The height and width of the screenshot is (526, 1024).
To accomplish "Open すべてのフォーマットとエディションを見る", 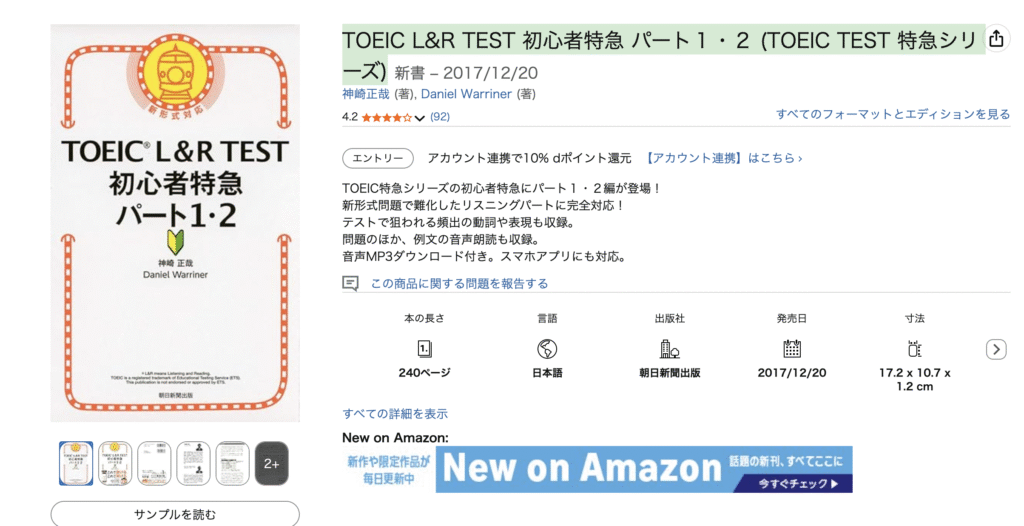I will pyautogui.click(x=893, y=115).
